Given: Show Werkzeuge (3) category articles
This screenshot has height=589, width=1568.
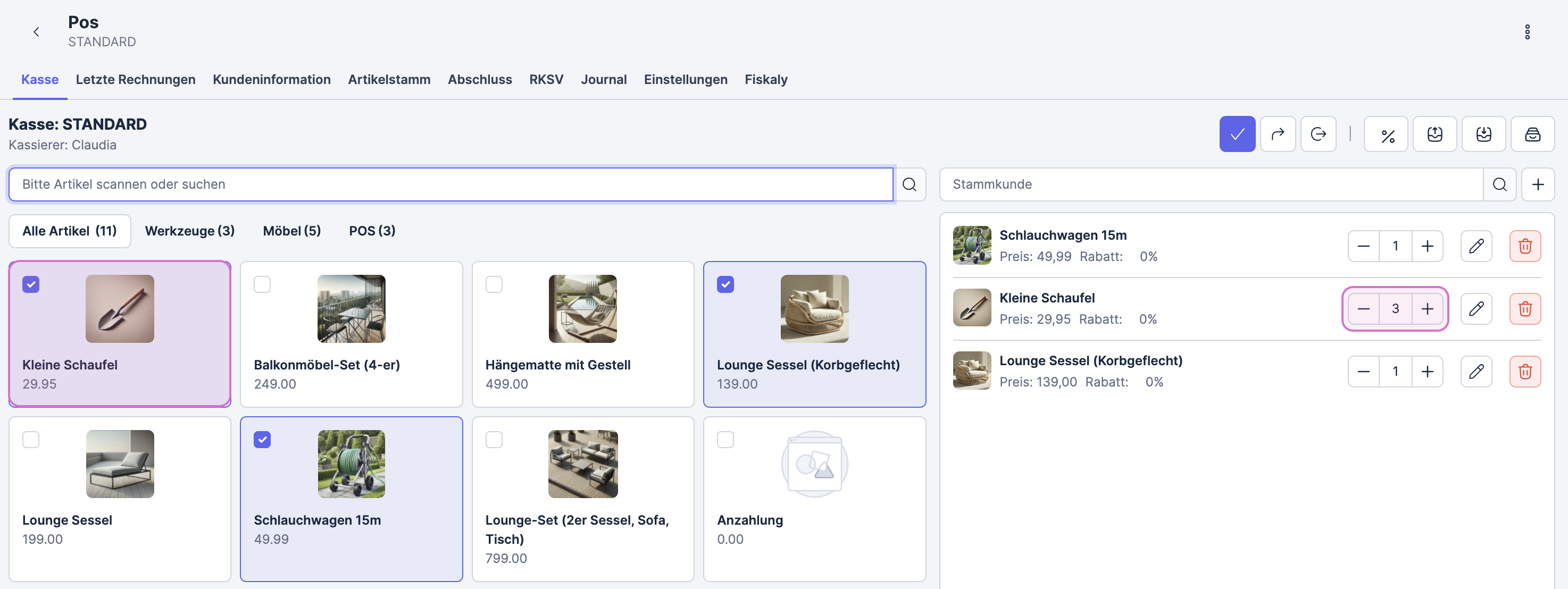Looking at the screenshot, I should click(x=189, y=231).
